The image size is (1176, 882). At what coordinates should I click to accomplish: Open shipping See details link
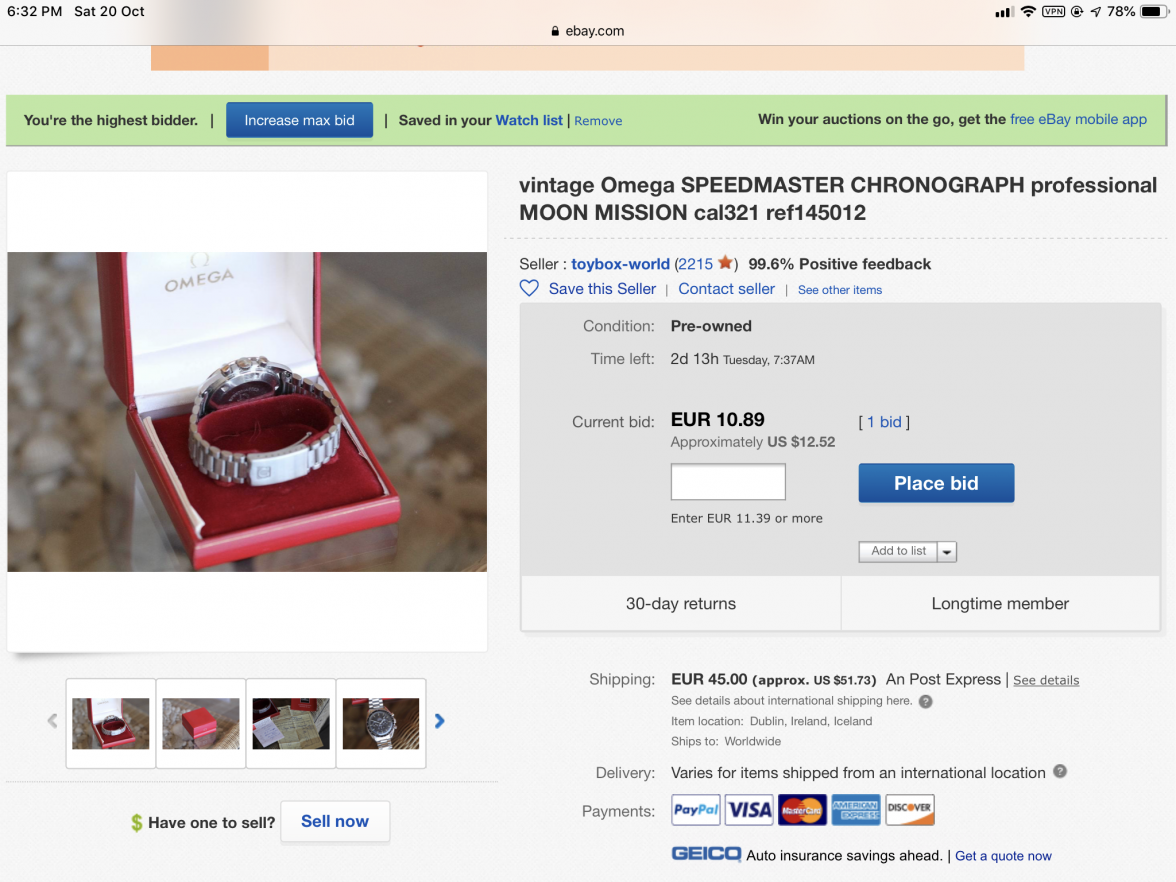point(1046,680)
